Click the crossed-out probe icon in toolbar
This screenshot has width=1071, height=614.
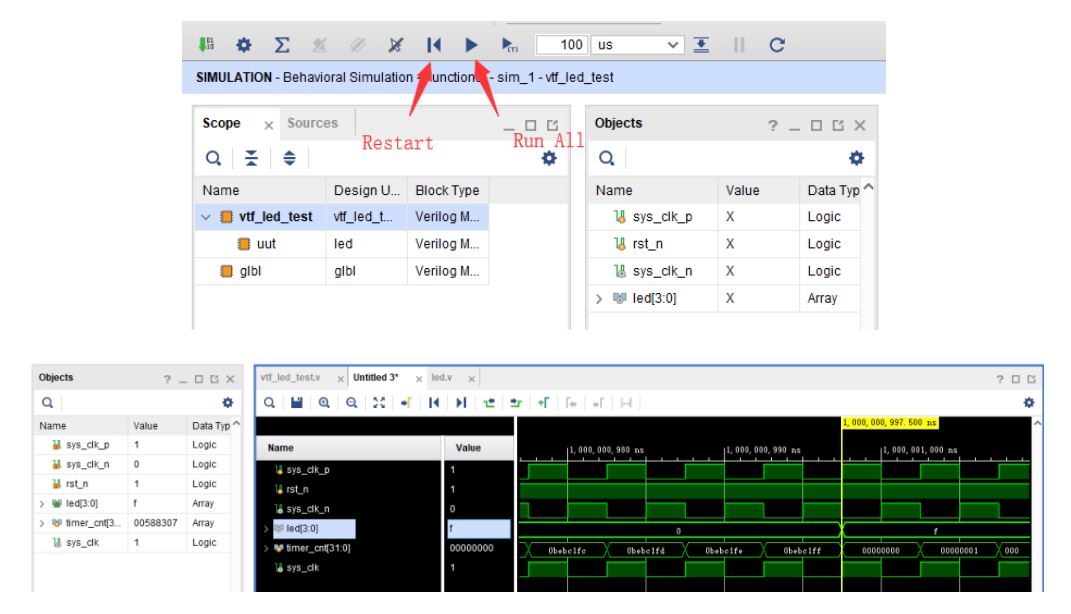[x=395, y=45]
